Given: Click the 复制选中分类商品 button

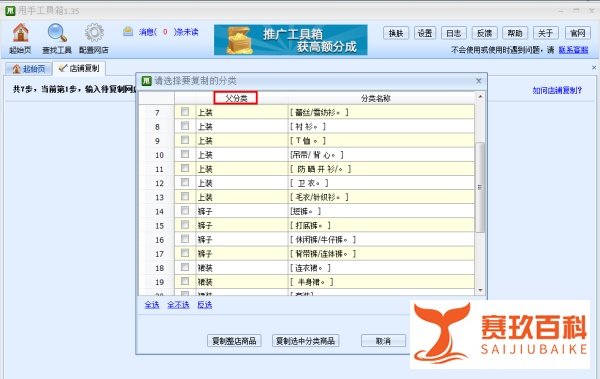Looking at the screenshot, I should (x=305, y=341).
